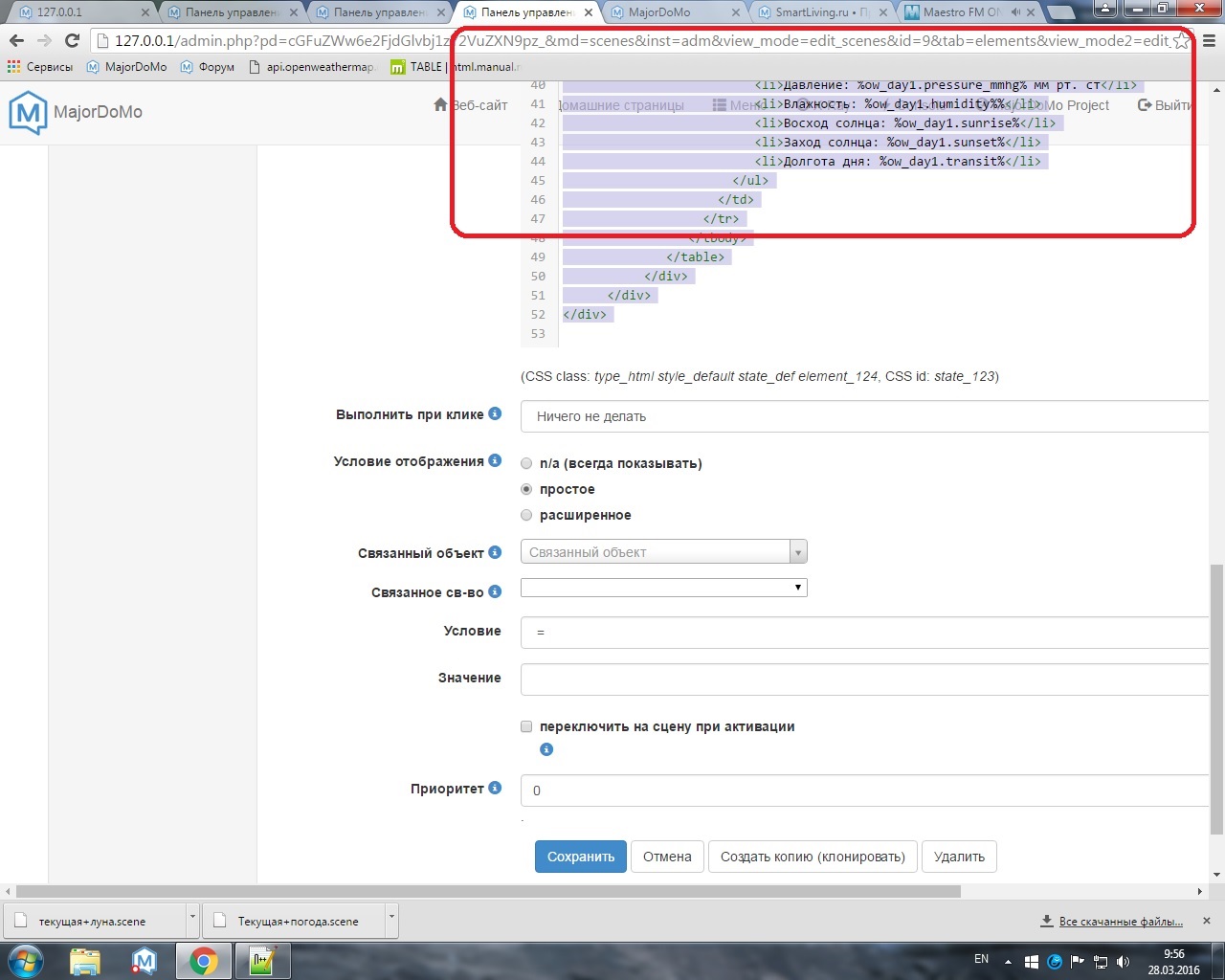Image resolution: width=1225 pixels, height=980 pixels.
Task: Switch to the SmartLiving.ru tab
Action: tap(822, 12)
